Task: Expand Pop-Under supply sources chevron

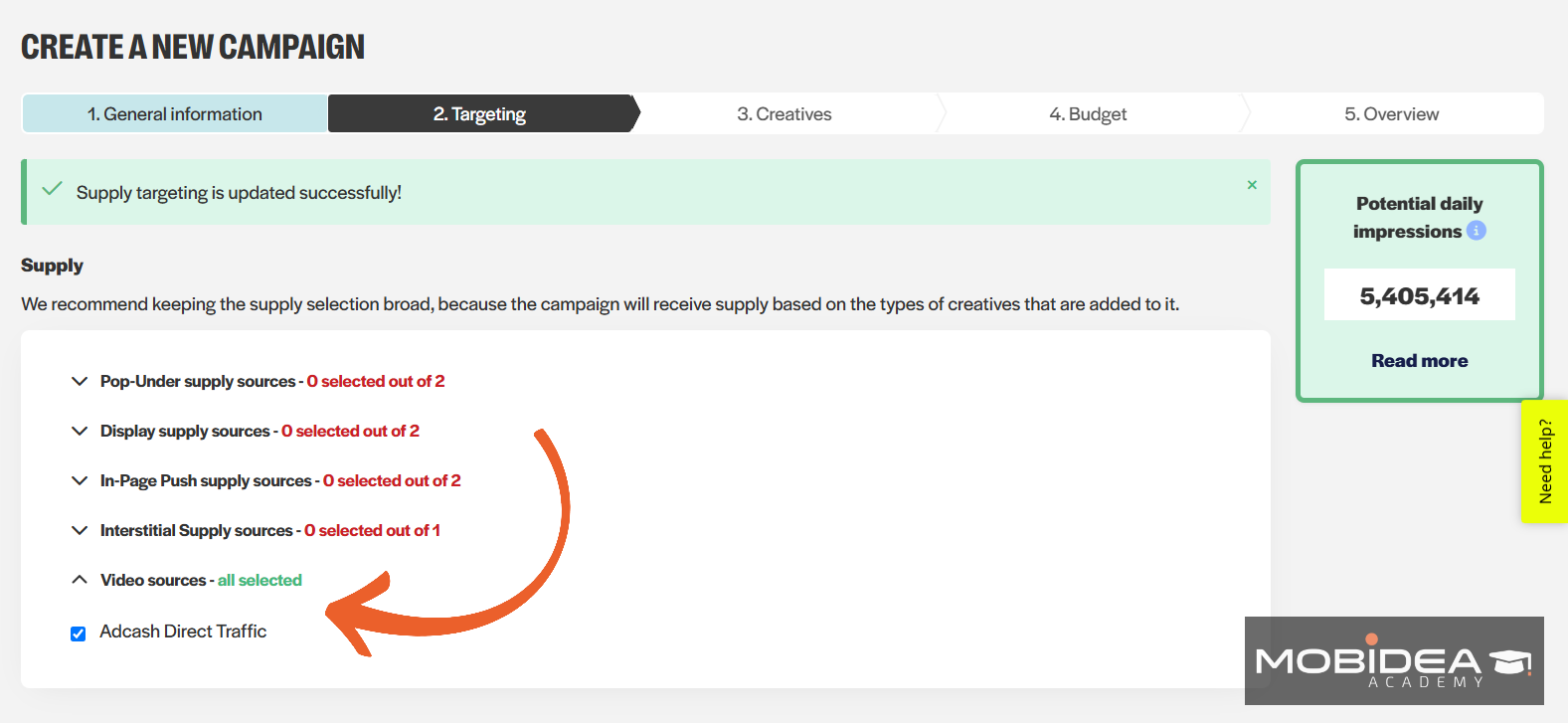Action: pyautogui.click(x=80, y=381)
